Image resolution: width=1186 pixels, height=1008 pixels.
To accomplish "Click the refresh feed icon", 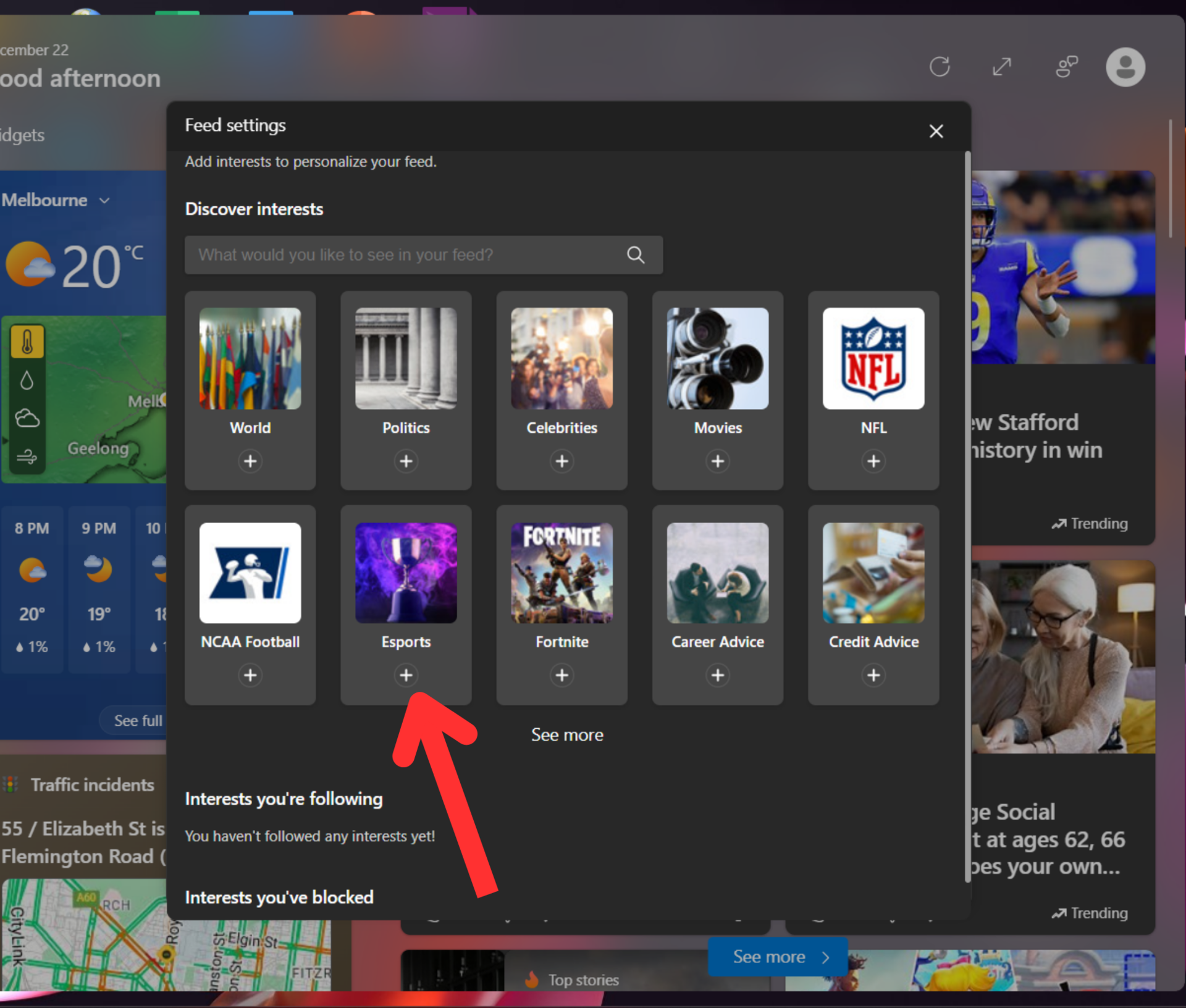I will (x=940, y=67).
